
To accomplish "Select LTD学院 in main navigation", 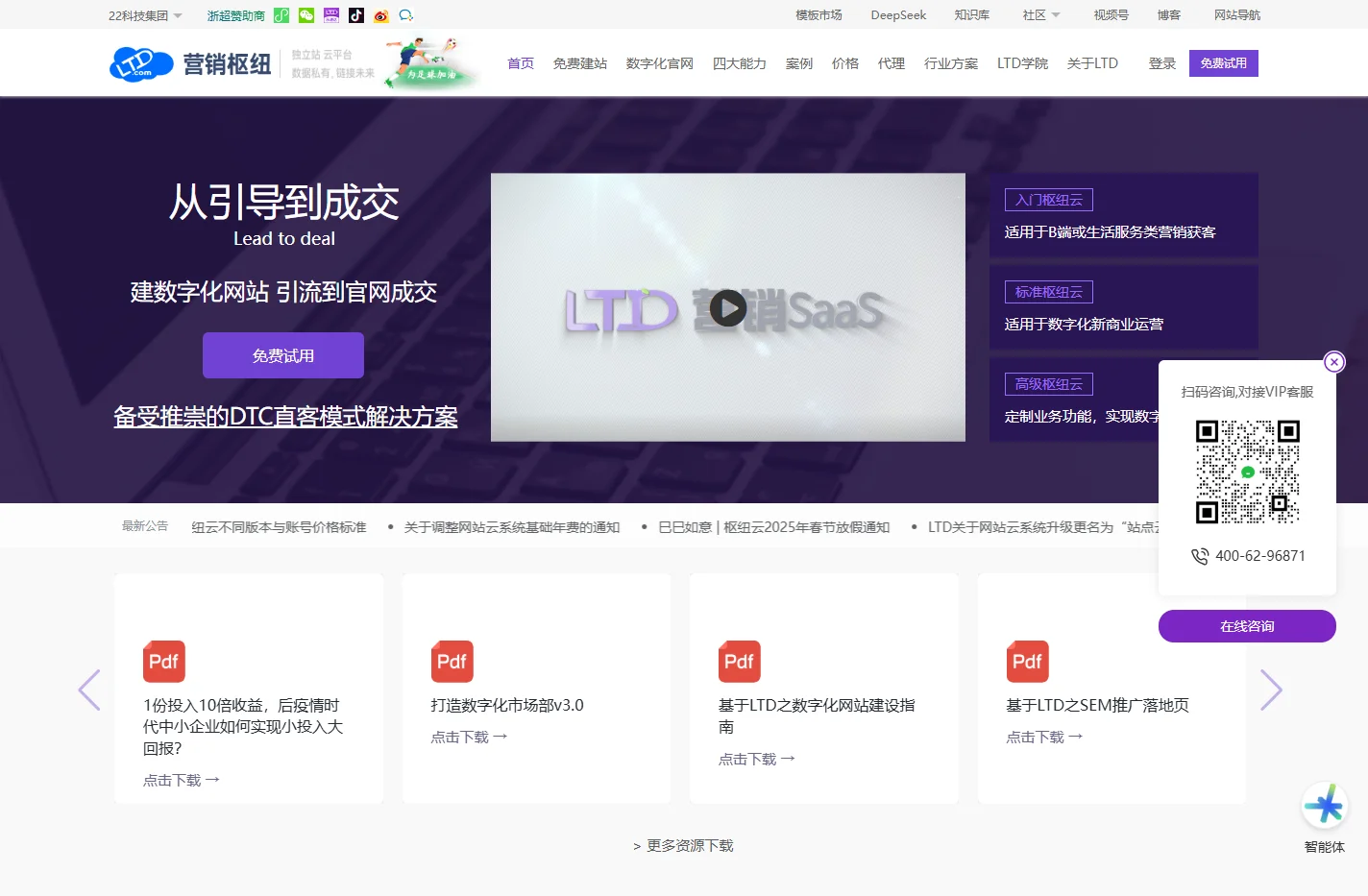I will tap(1022, 63).
